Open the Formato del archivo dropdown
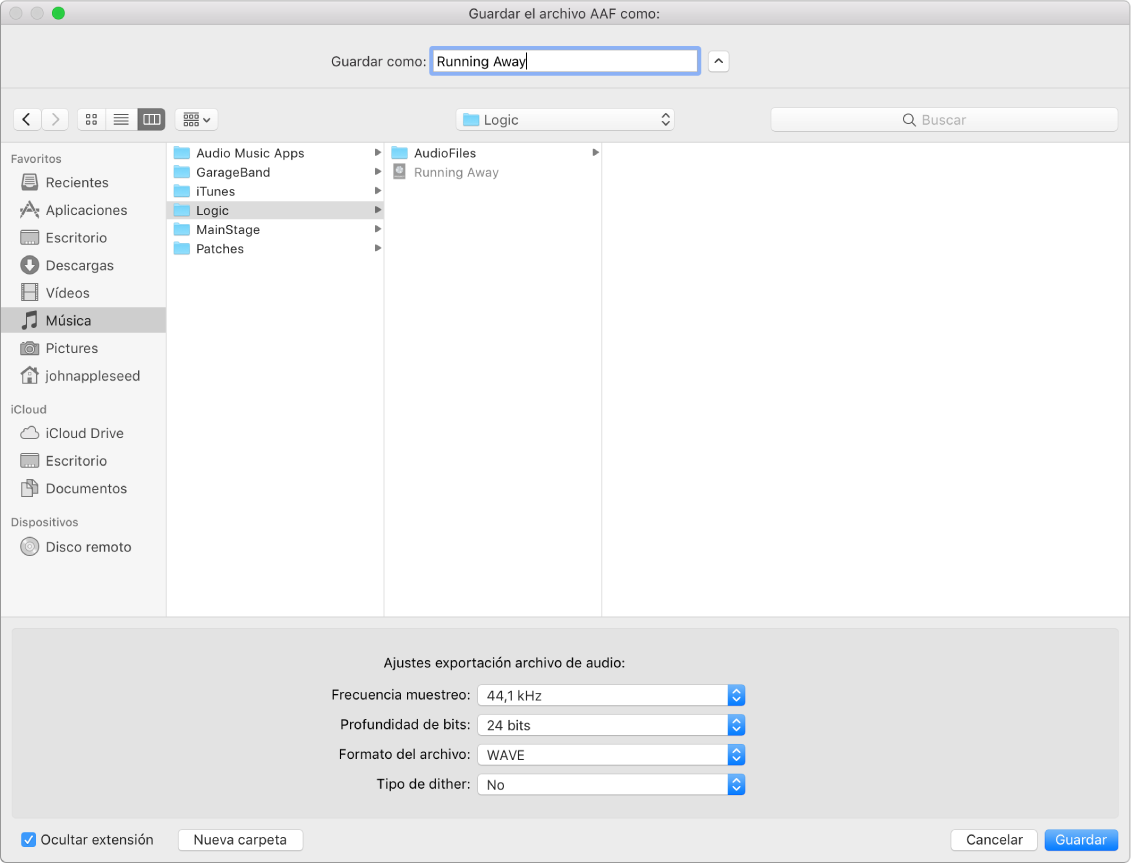Image resolution: width=1131 pixels, height=865 pixels. [611, 755]
